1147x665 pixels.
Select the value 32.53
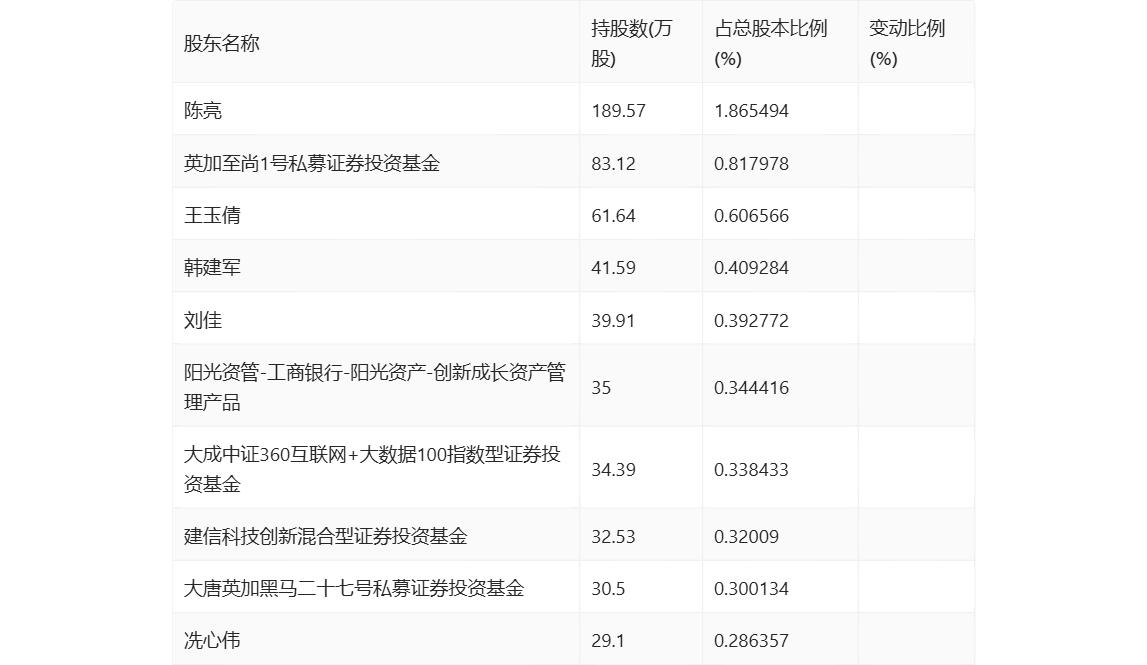(613, 536)
